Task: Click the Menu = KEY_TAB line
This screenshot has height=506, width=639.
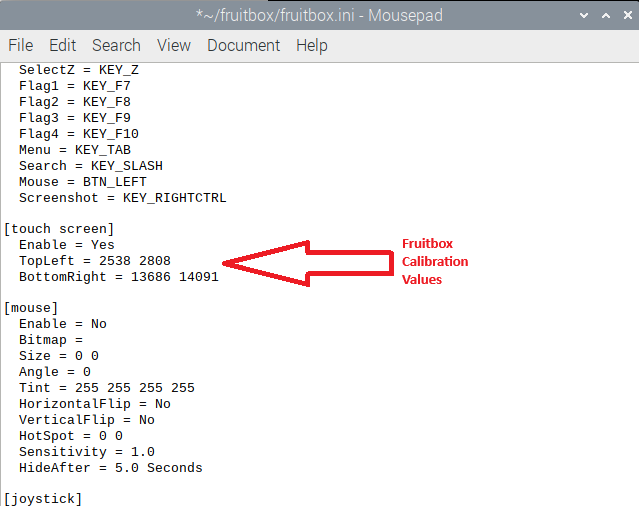Action: click(75, 150)
